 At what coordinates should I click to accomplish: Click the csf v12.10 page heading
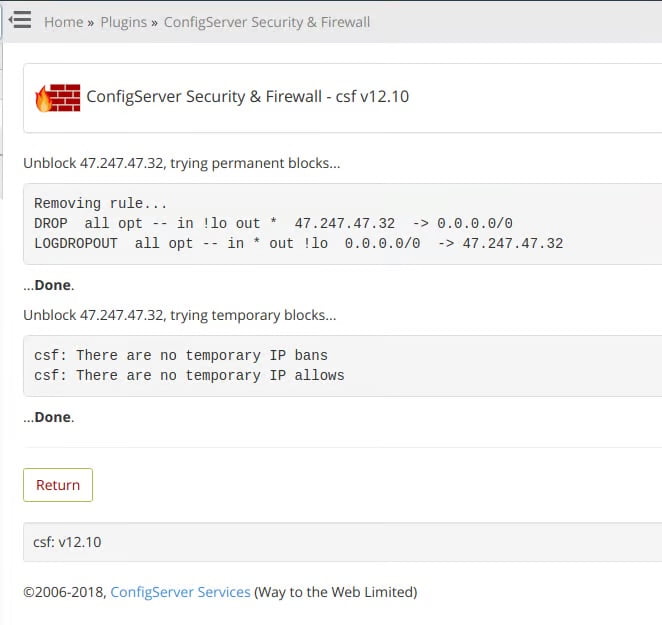247,97
